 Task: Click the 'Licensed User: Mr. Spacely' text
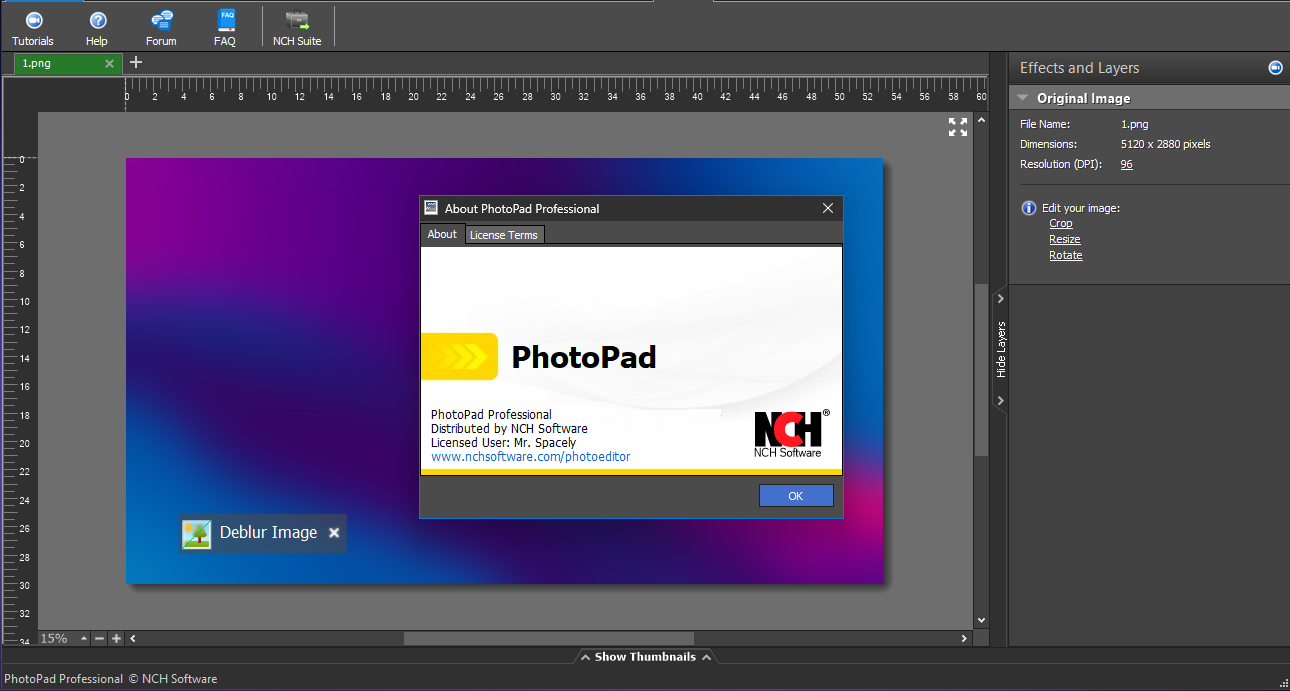pyautogui.click(x=503, y=442)
